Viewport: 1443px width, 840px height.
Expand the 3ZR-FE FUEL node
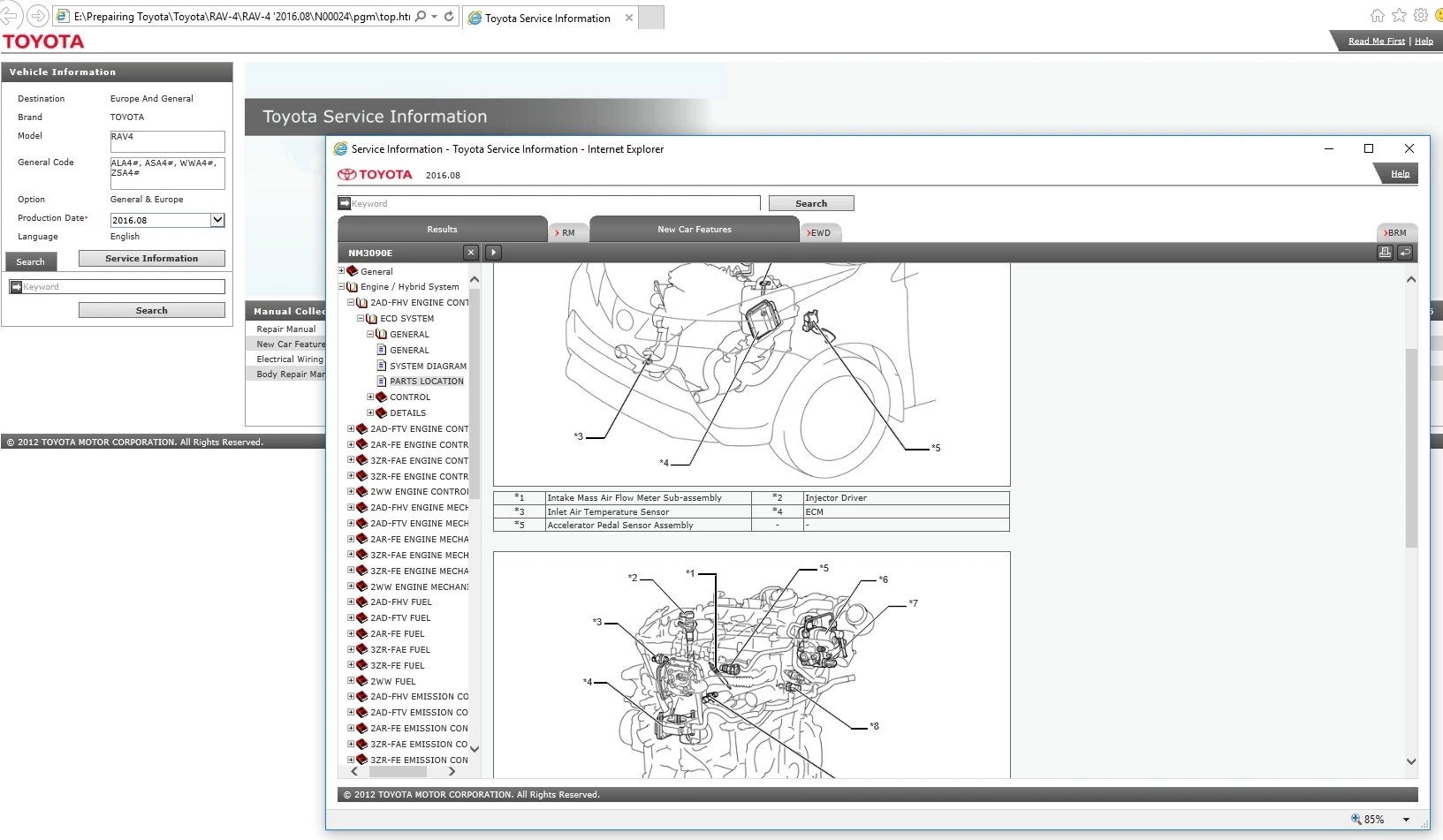point(351,665)
